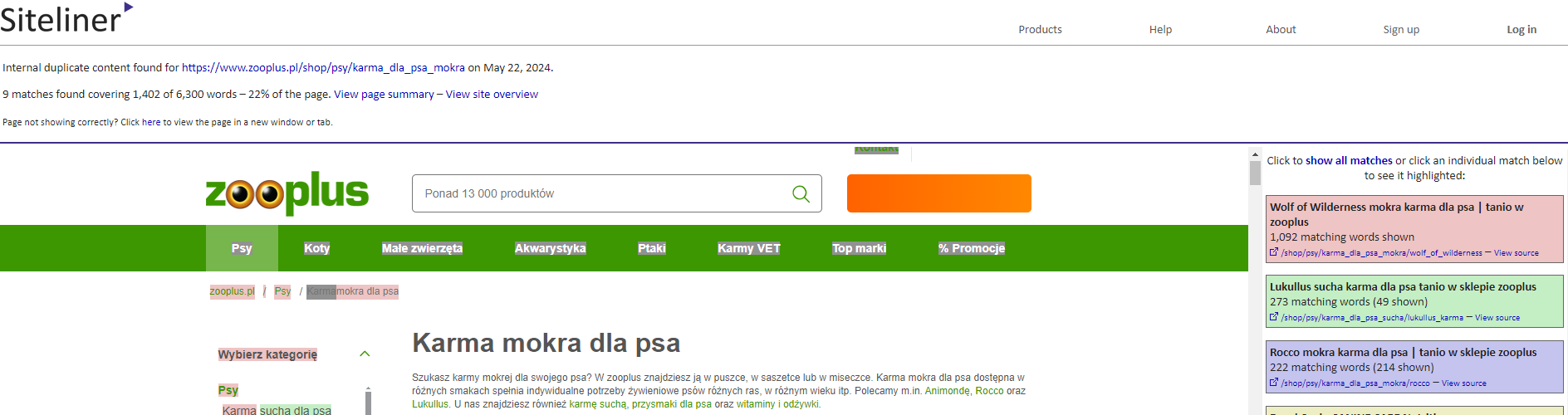
Task: Click View page summary link
Action: (x=384, y=95)
